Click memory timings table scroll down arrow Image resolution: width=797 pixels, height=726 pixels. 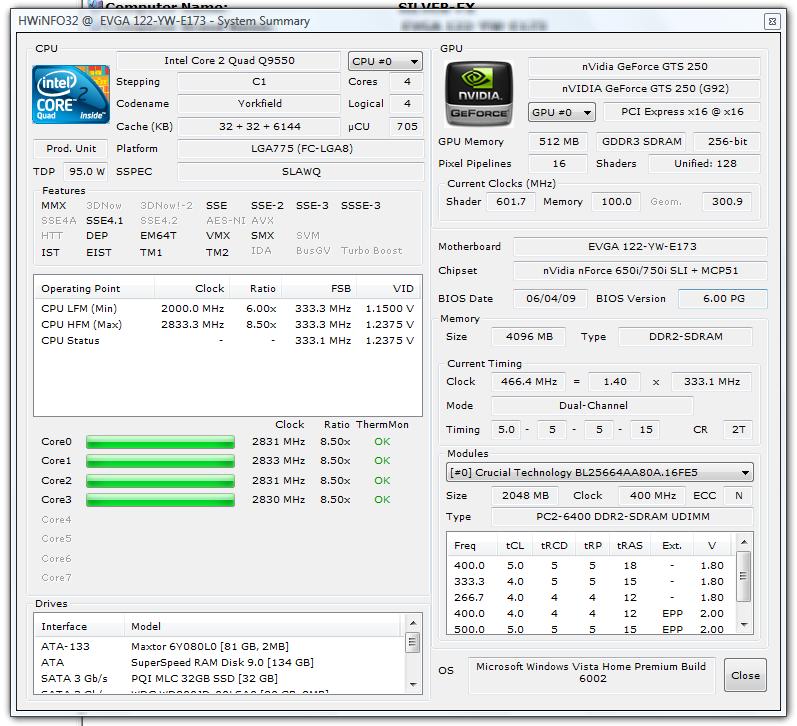click(x=744, y=624)
